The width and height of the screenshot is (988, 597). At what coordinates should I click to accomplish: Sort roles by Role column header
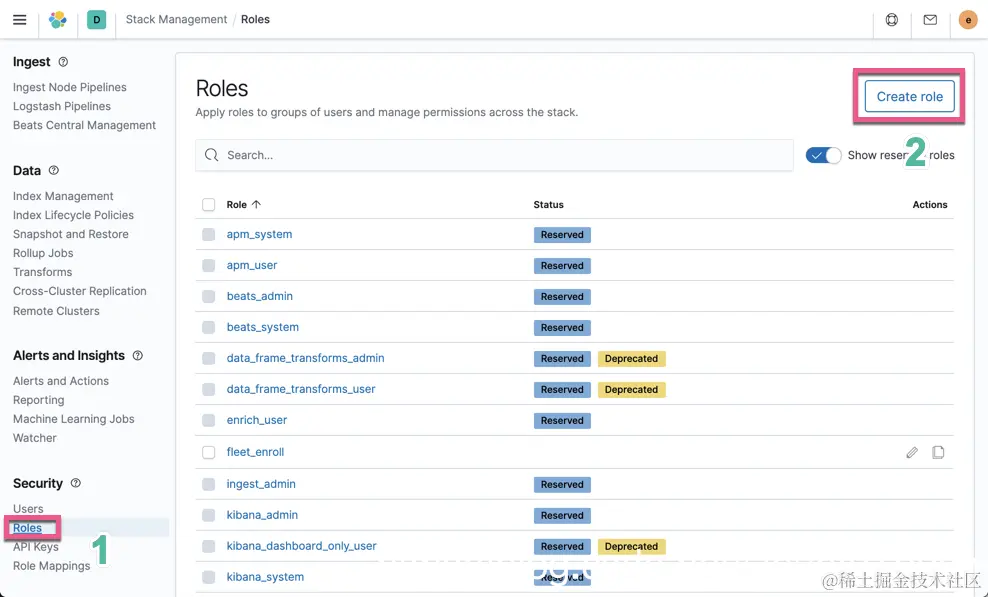tap(243, 204)
